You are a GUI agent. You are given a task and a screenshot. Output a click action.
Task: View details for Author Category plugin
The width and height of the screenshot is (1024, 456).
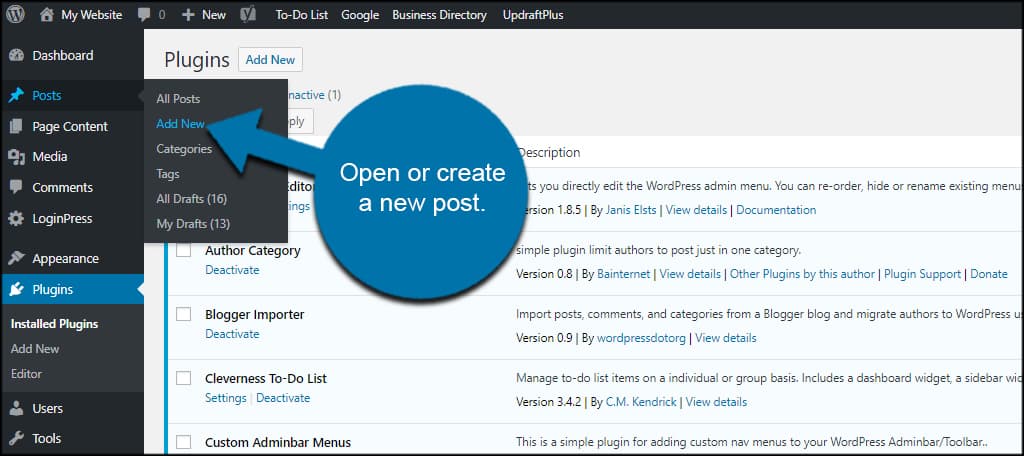pyautogui.click(x=690, y=274)
